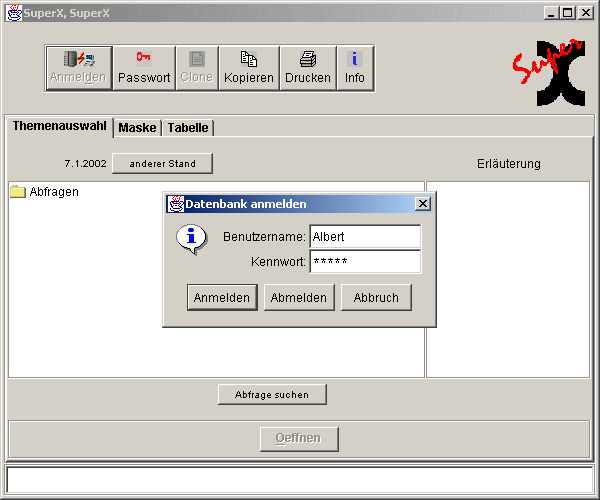Click the info speech bubble icon in dialog
The height and width of the screenshot is (500, 600).
[x=192, y=239]
